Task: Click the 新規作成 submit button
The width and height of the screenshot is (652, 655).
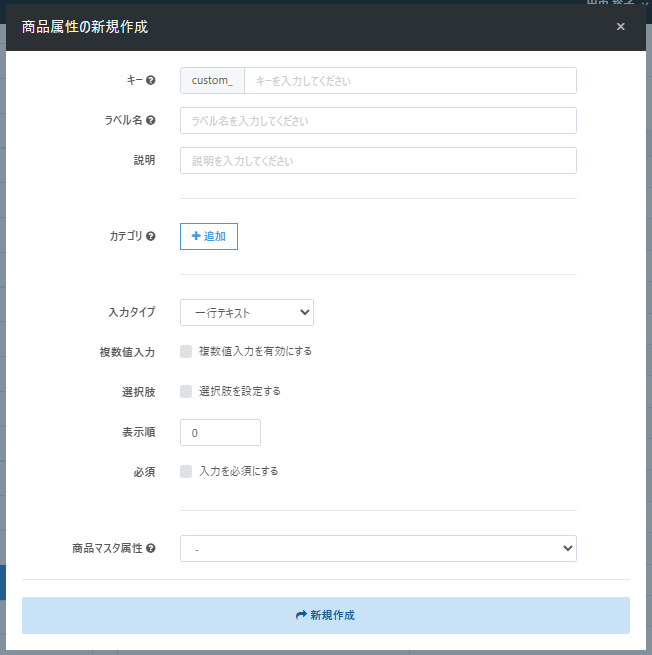Action: [x=326, y=615]
